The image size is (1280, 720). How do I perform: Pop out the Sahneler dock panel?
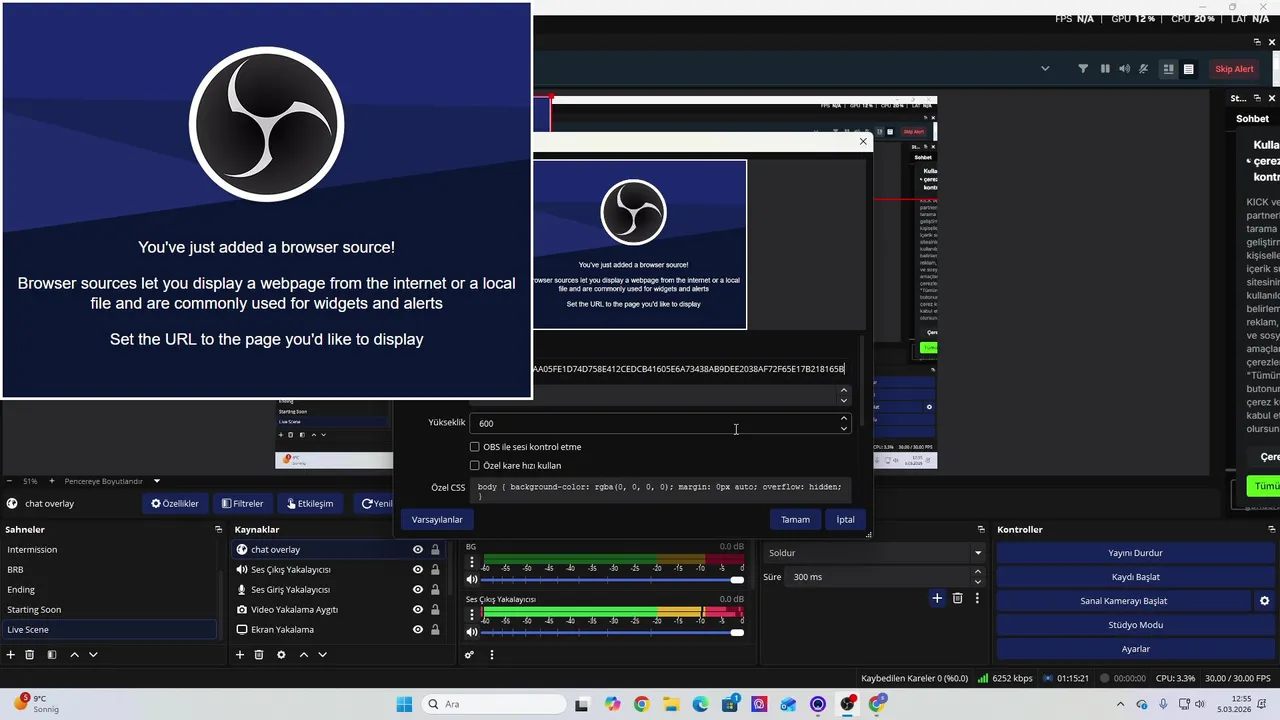tap(218, 529)
